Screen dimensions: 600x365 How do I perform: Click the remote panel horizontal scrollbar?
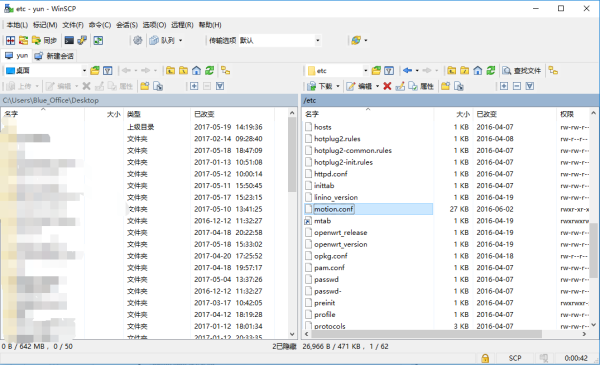click(x=427, y=334)
